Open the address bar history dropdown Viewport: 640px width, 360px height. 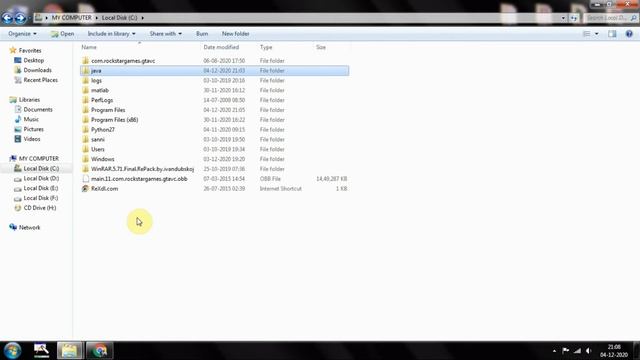(563, 18)
